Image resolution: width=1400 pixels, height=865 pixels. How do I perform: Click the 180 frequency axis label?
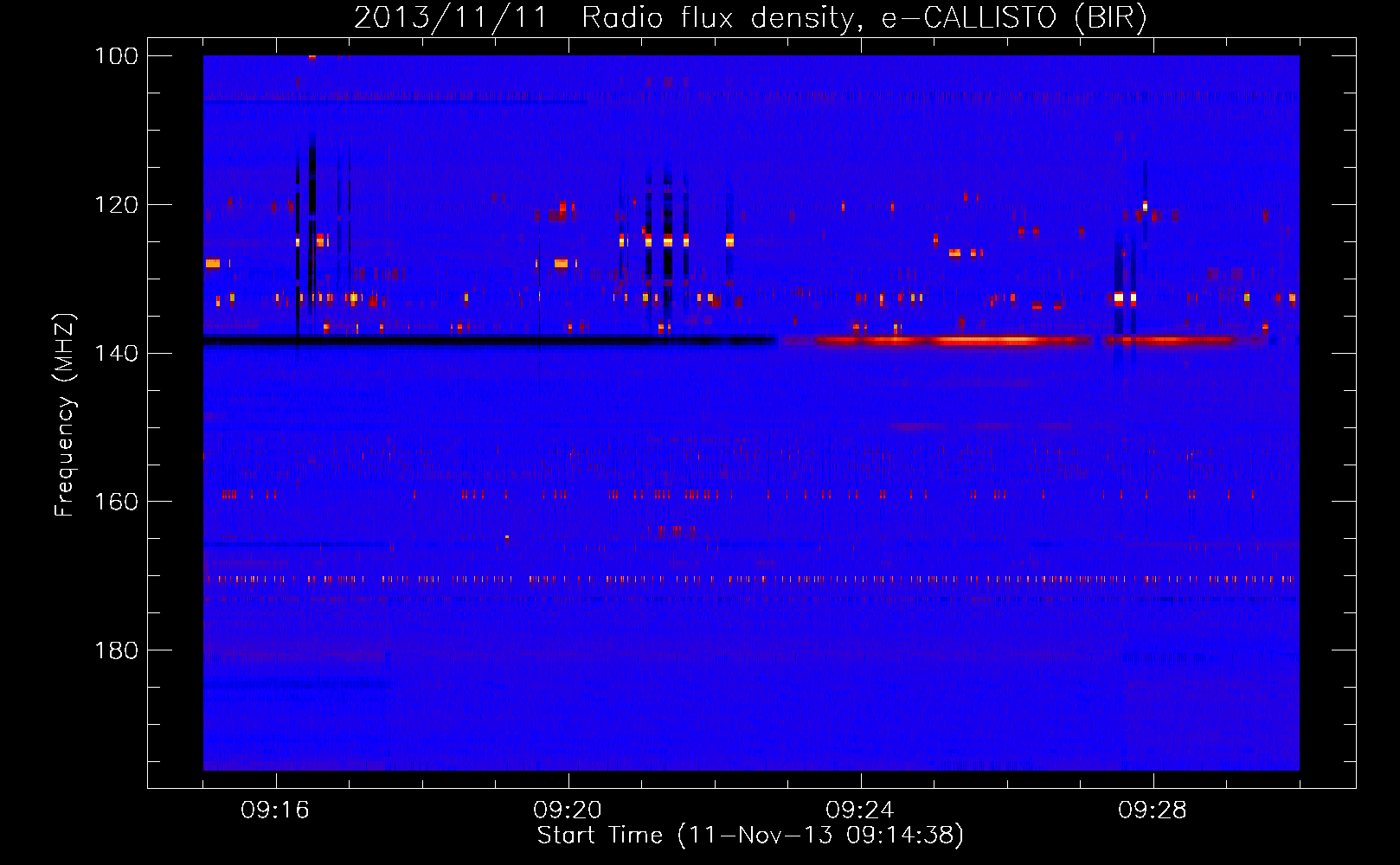point(116,650)
